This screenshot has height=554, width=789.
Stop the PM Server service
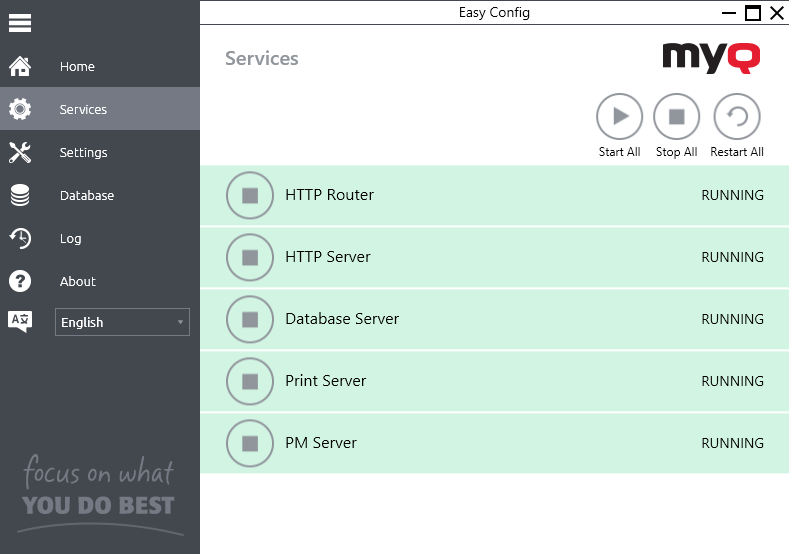[250, 444]
